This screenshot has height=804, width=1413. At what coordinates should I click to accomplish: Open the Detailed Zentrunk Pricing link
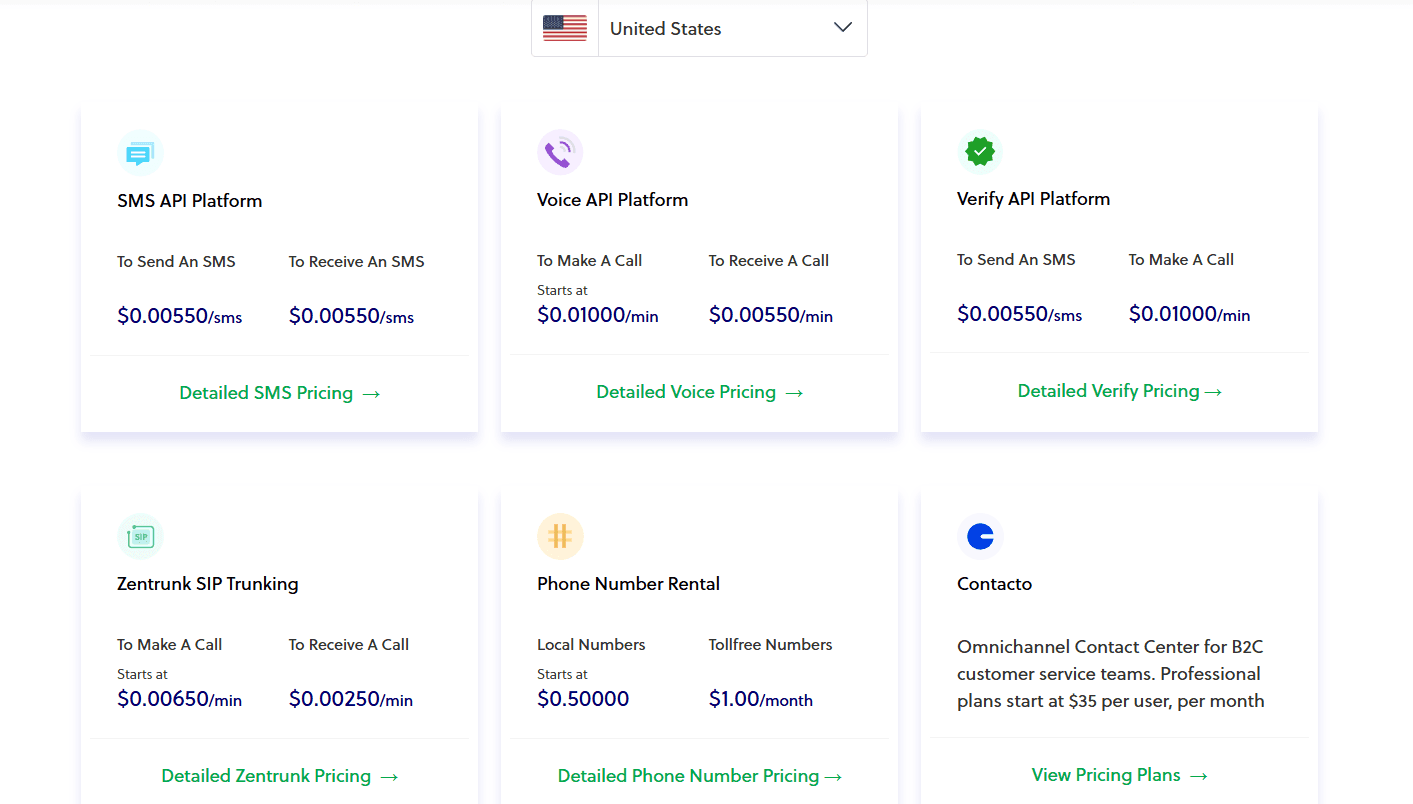coord(280,776)
